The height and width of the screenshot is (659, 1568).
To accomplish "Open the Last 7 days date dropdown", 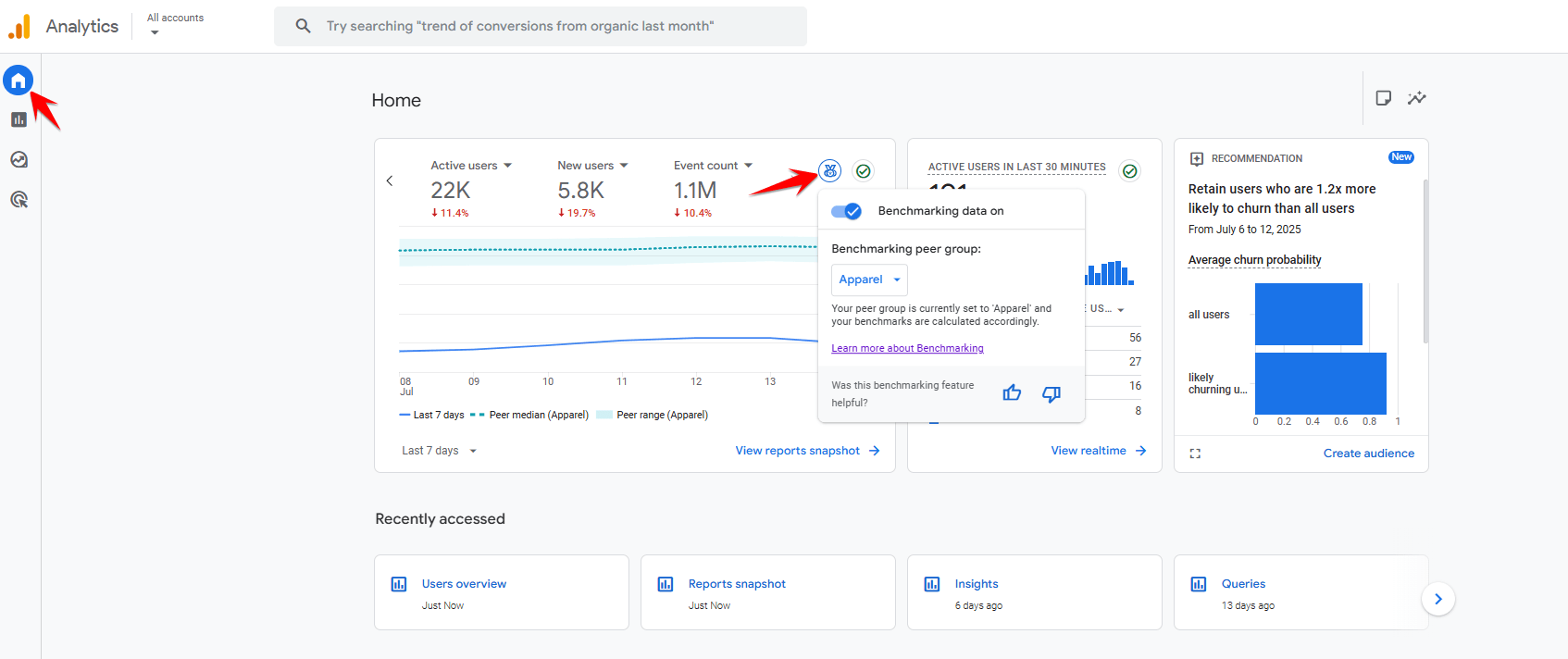I will click(440, 451).
